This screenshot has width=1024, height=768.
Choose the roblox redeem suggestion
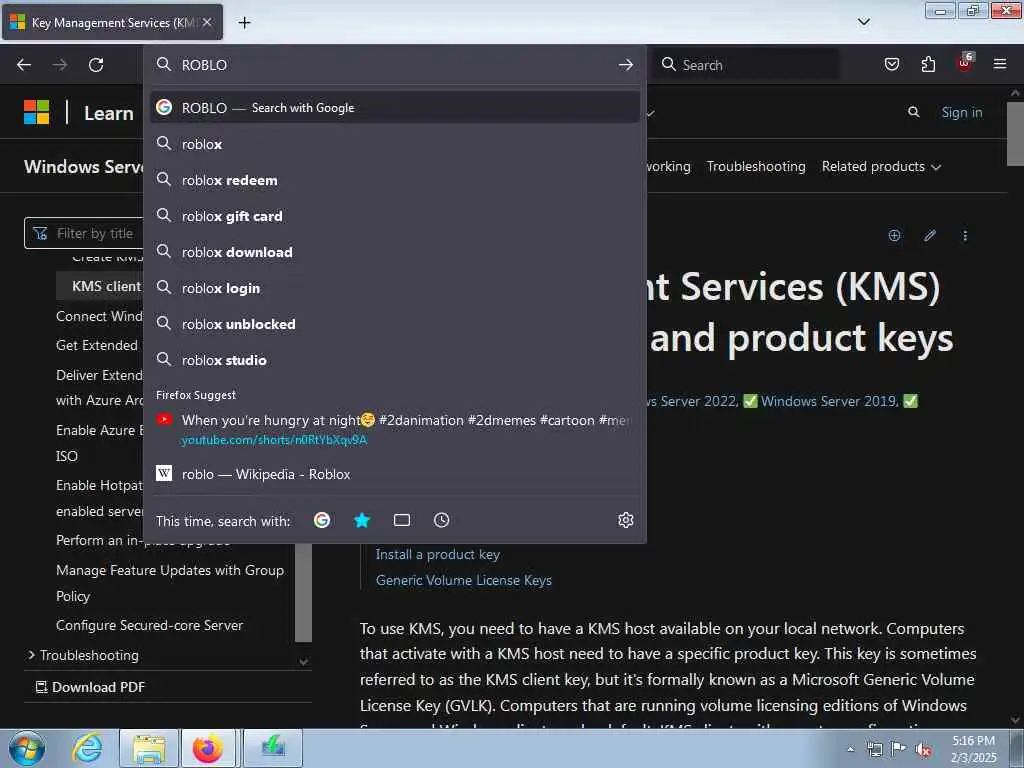click(394, 180)
